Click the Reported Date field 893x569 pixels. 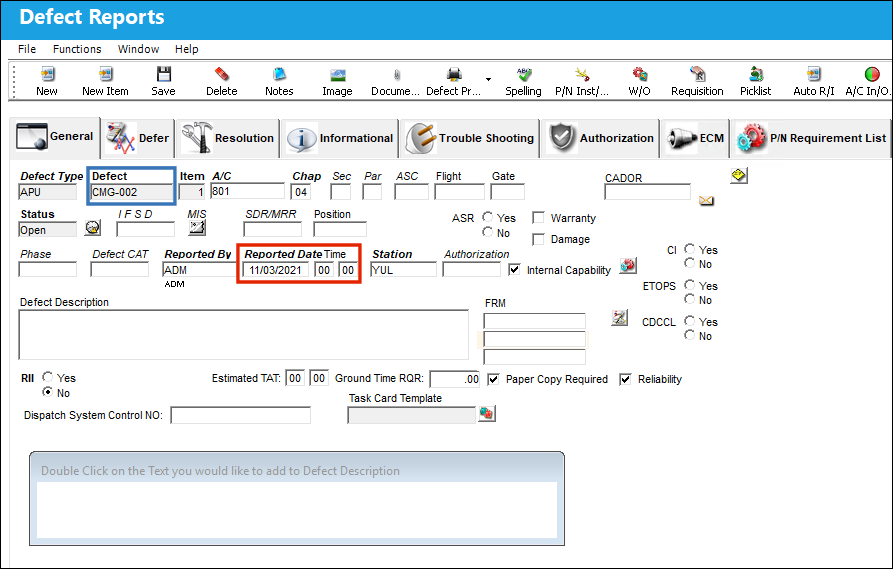(x=276, y=270)
